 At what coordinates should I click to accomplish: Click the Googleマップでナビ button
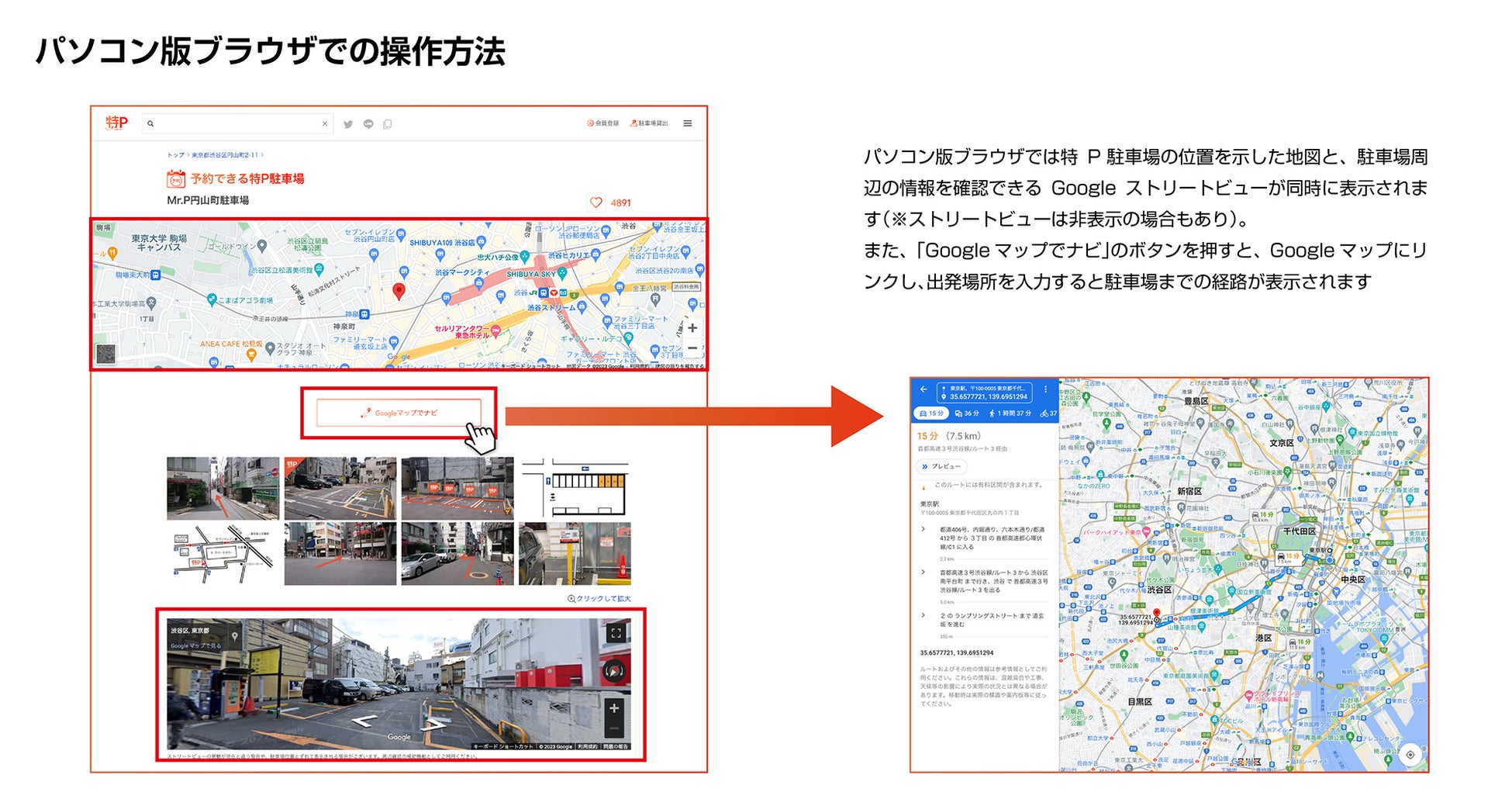coord(399,413)
